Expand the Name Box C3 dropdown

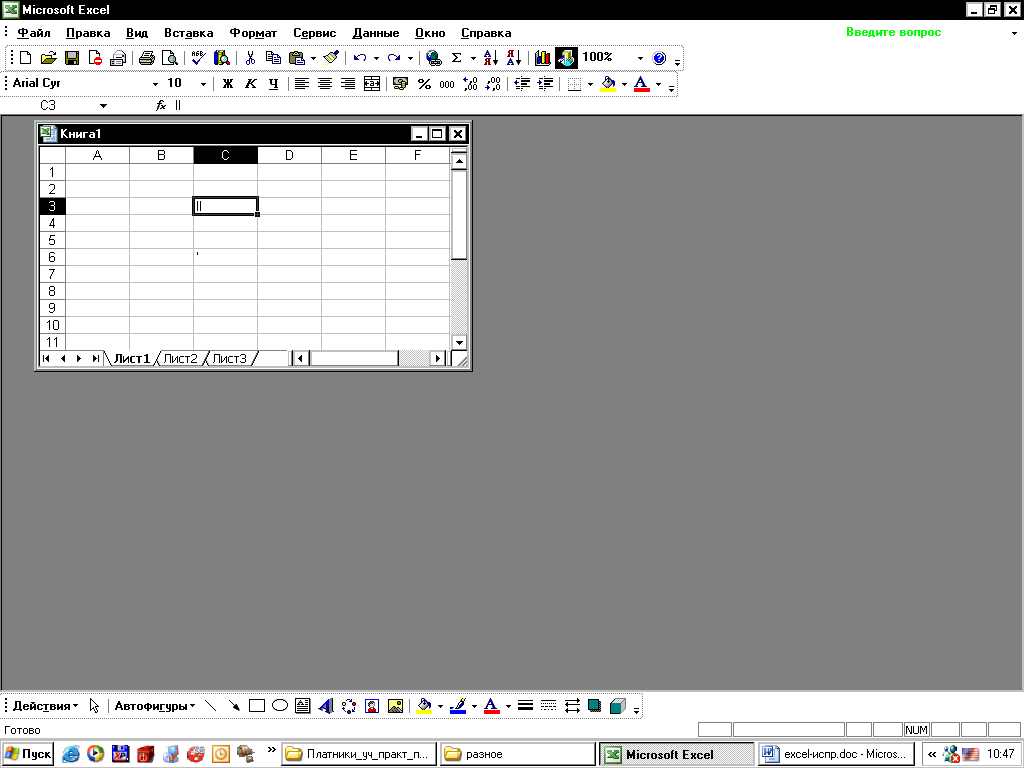103,105
